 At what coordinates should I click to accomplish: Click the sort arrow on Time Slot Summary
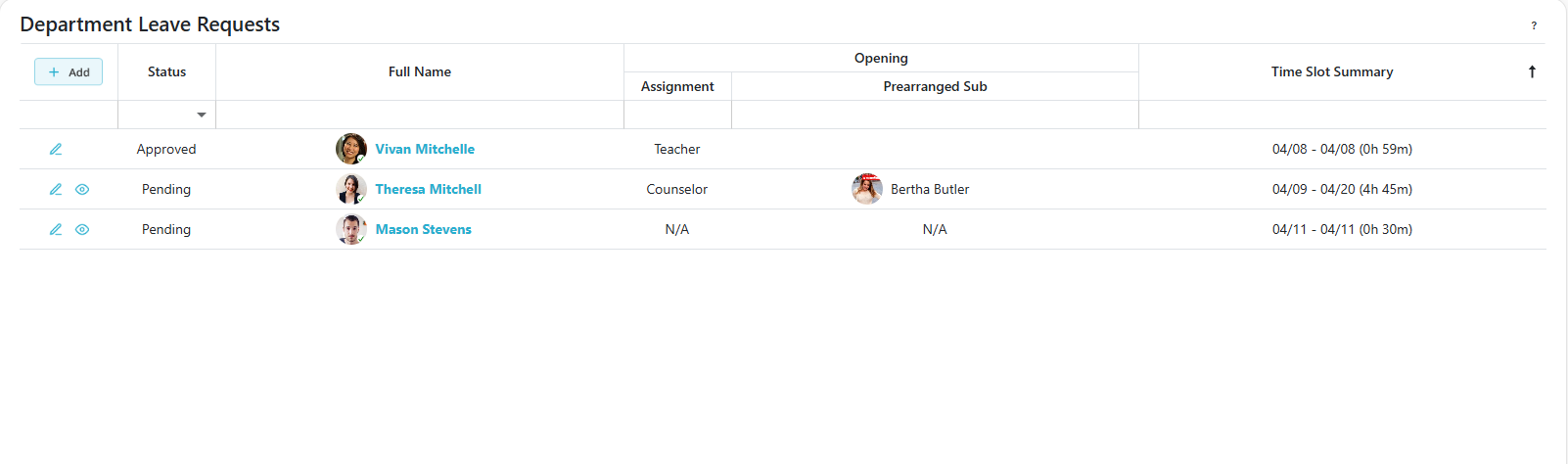click(x=1532, y=71)
